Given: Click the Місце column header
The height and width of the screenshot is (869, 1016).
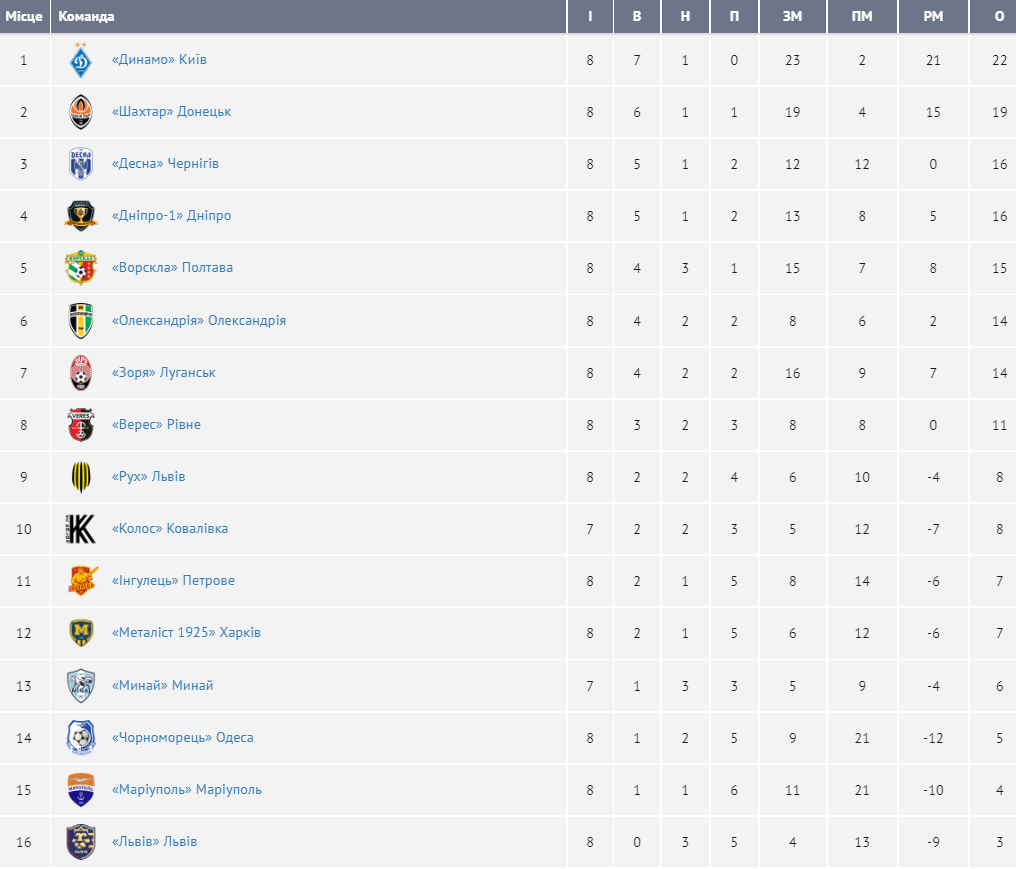Looking at the screenshot, I should (x=24, y=17).
